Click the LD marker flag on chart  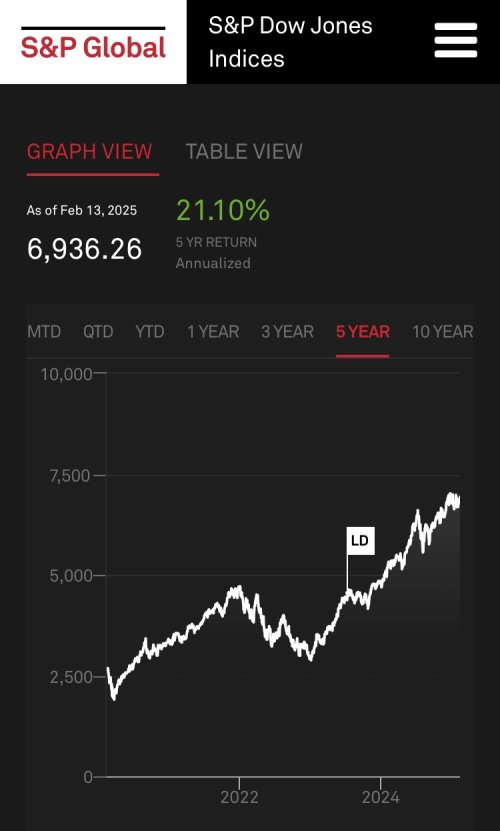pyautogui.click(x=361, y=541)
